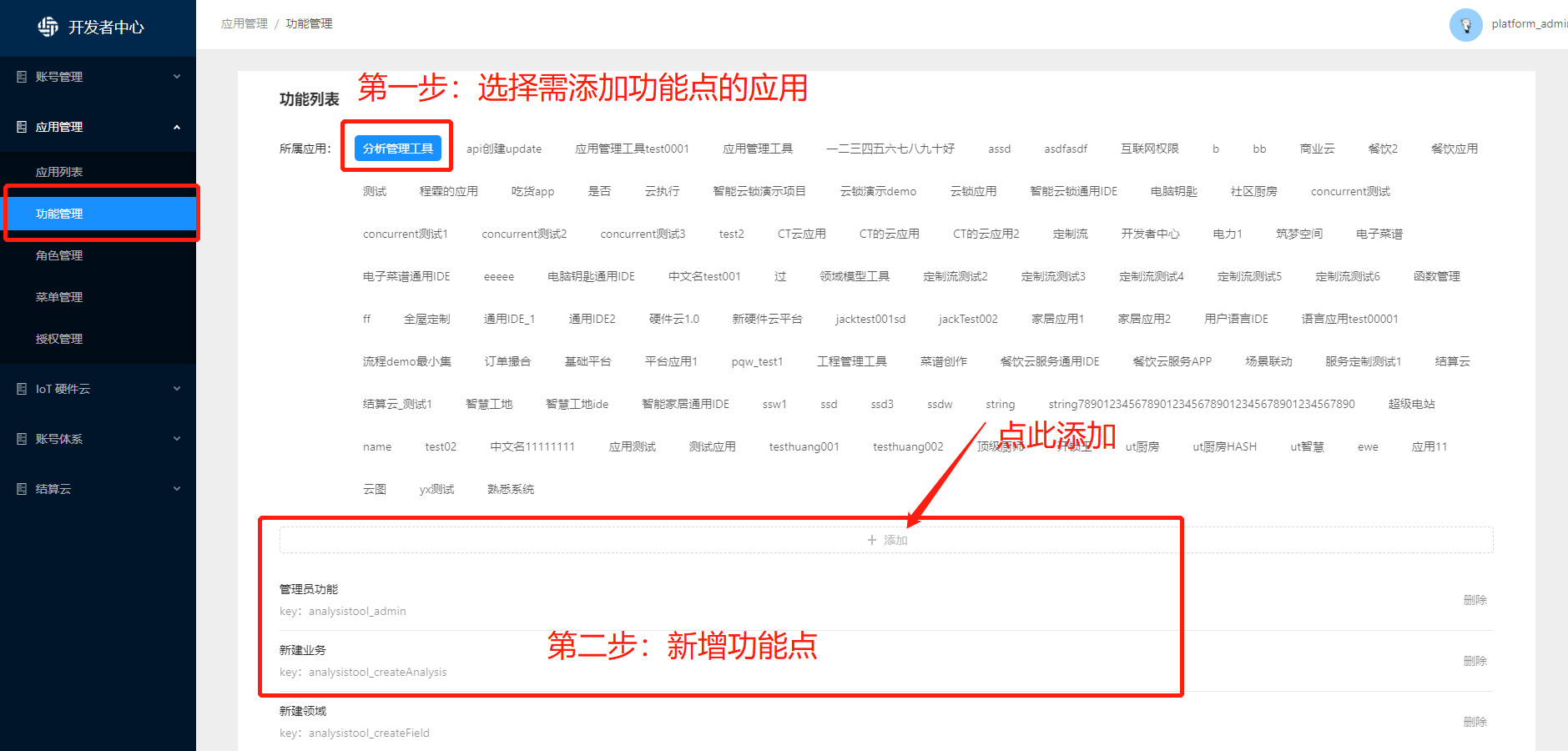Select the 智慧工地ide application tag

[x=577, y=404]
